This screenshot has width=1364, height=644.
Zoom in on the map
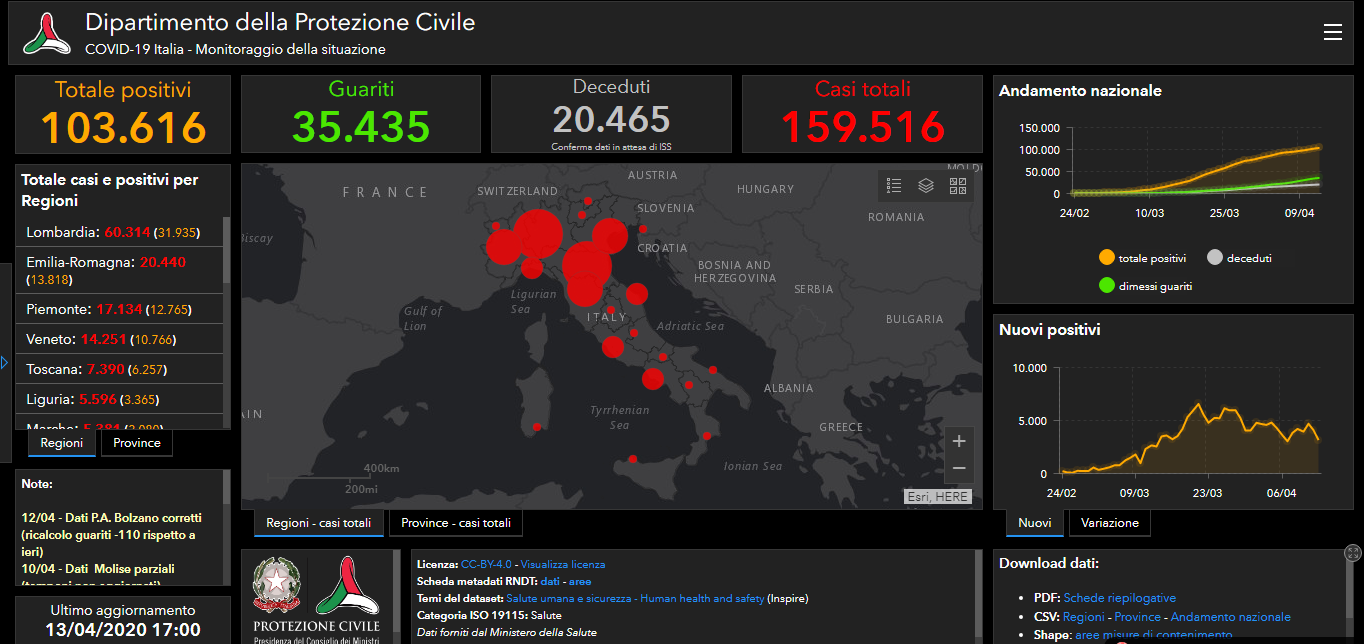(x=959, y=441)
